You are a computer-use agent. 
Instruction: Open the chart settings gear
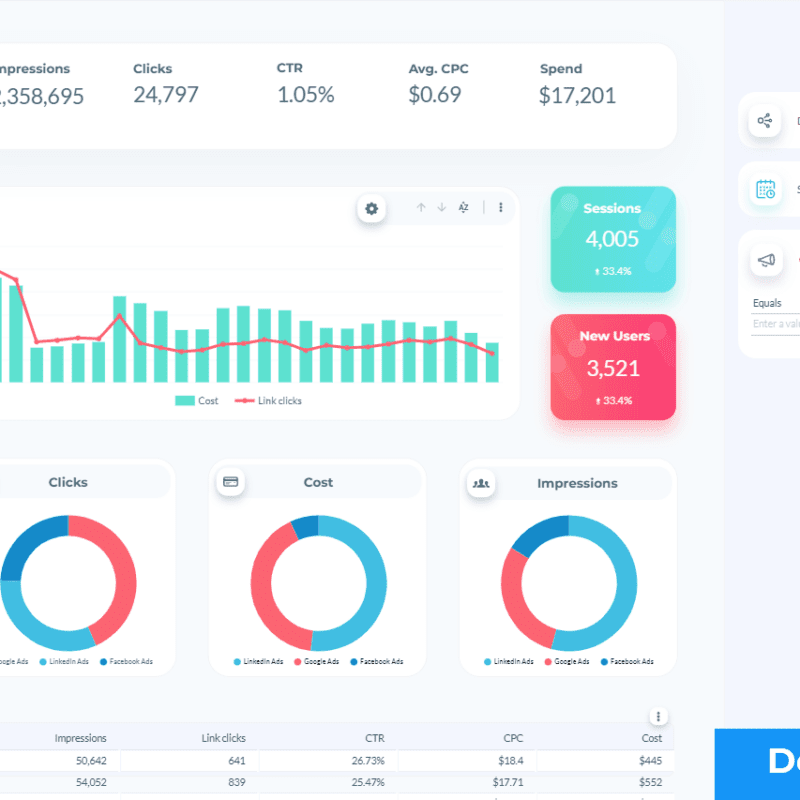371,209
